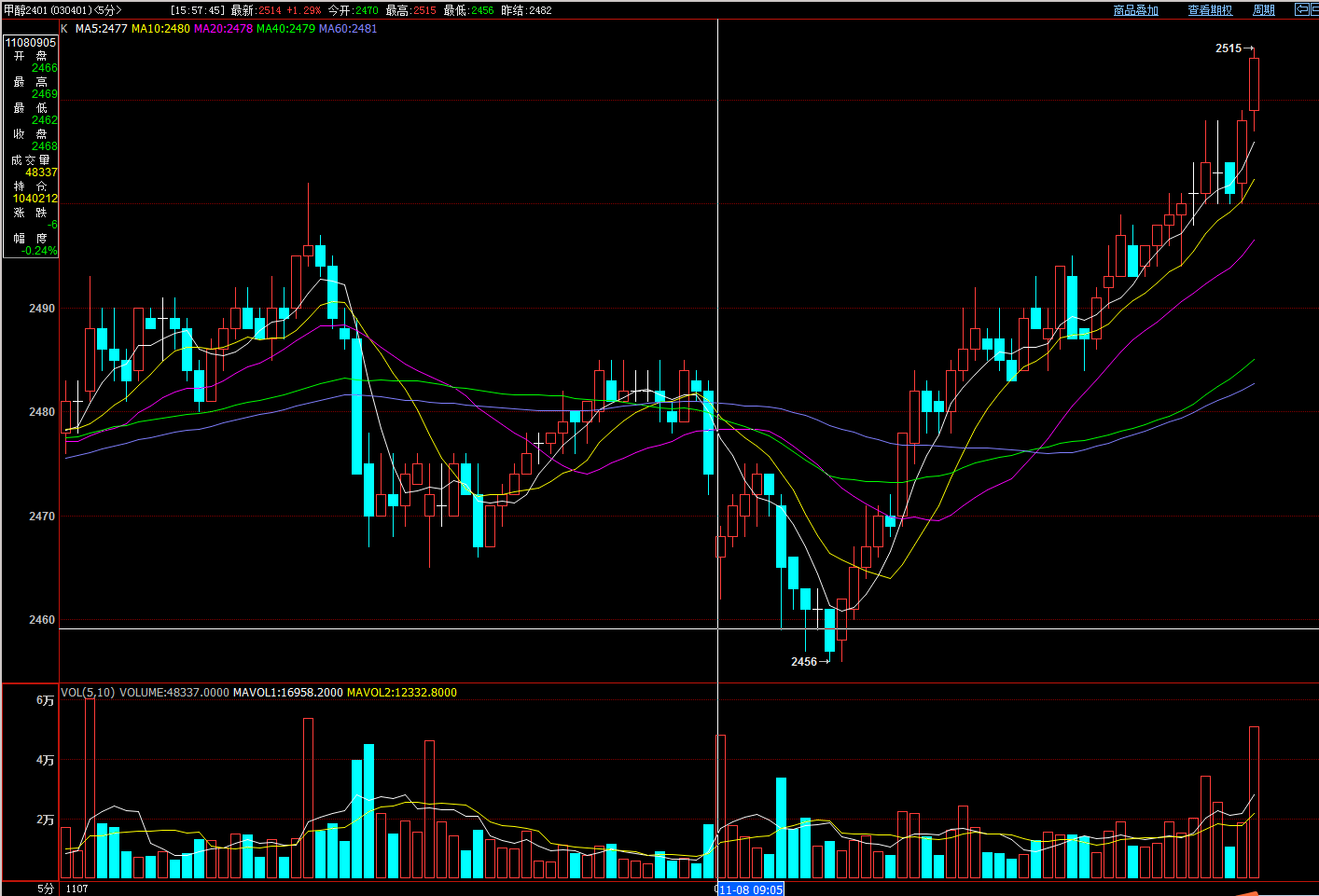Click the 查看期权 link
1319x896 pixels.
[1210, 10]
